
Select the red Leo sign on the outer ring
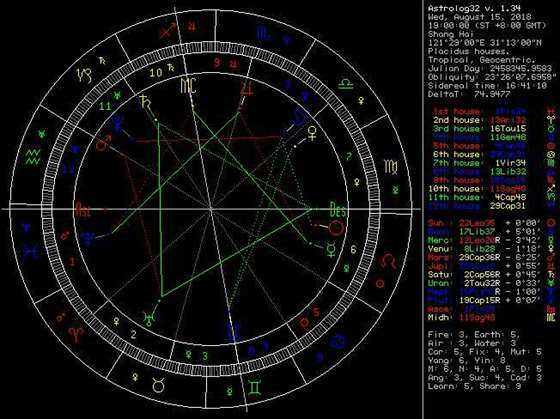click(x=388, y=261)
